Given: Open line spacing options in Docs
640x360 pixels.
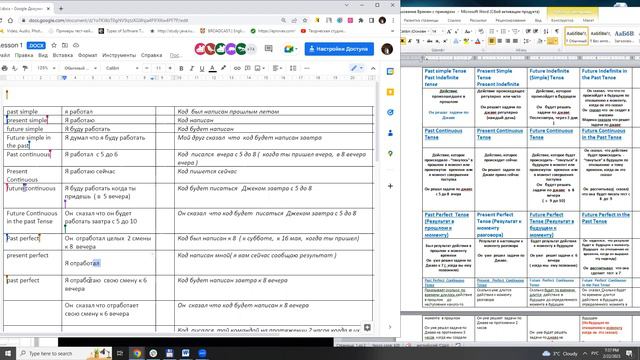Looking at the screenshot, I should pos(293,68).
